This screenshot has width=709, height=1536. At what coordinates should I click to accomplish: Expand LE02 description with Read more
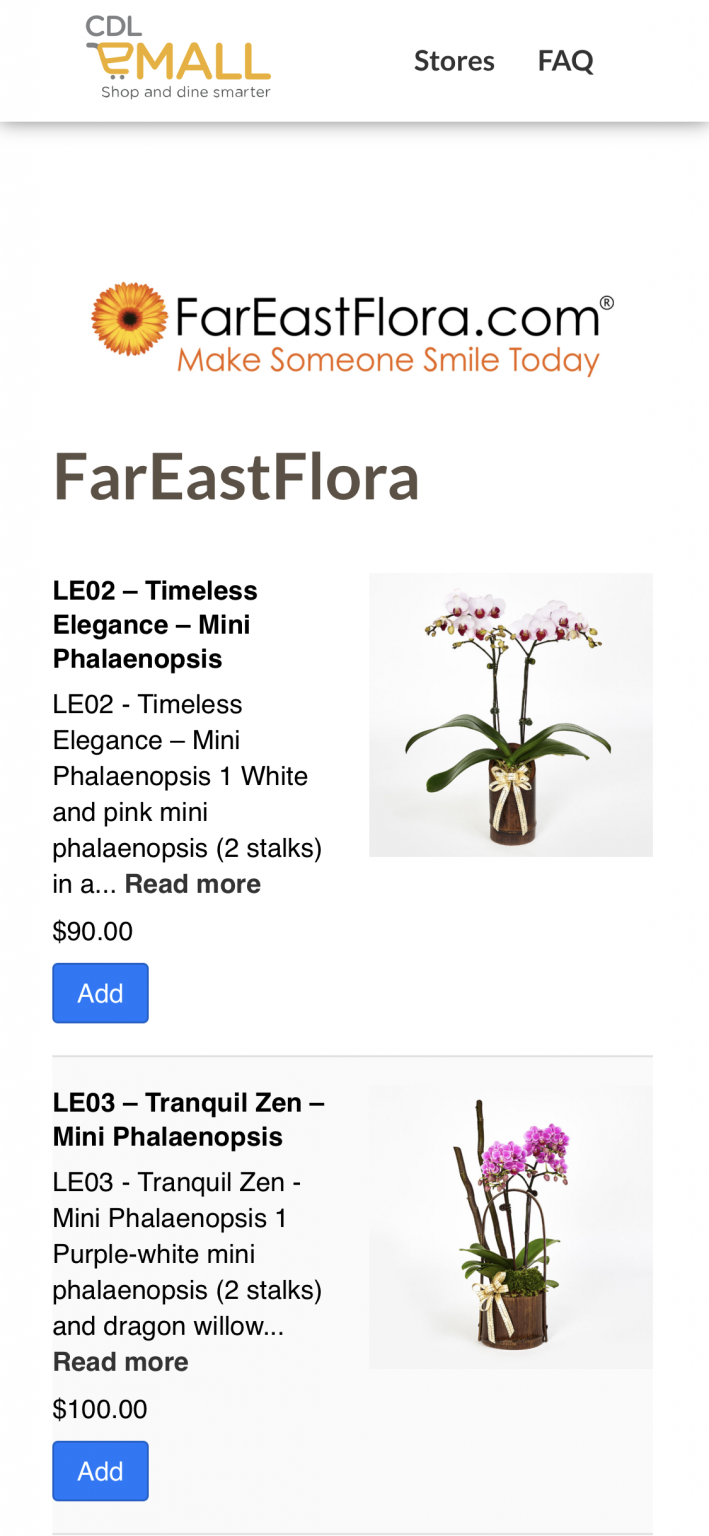[192, 884]
